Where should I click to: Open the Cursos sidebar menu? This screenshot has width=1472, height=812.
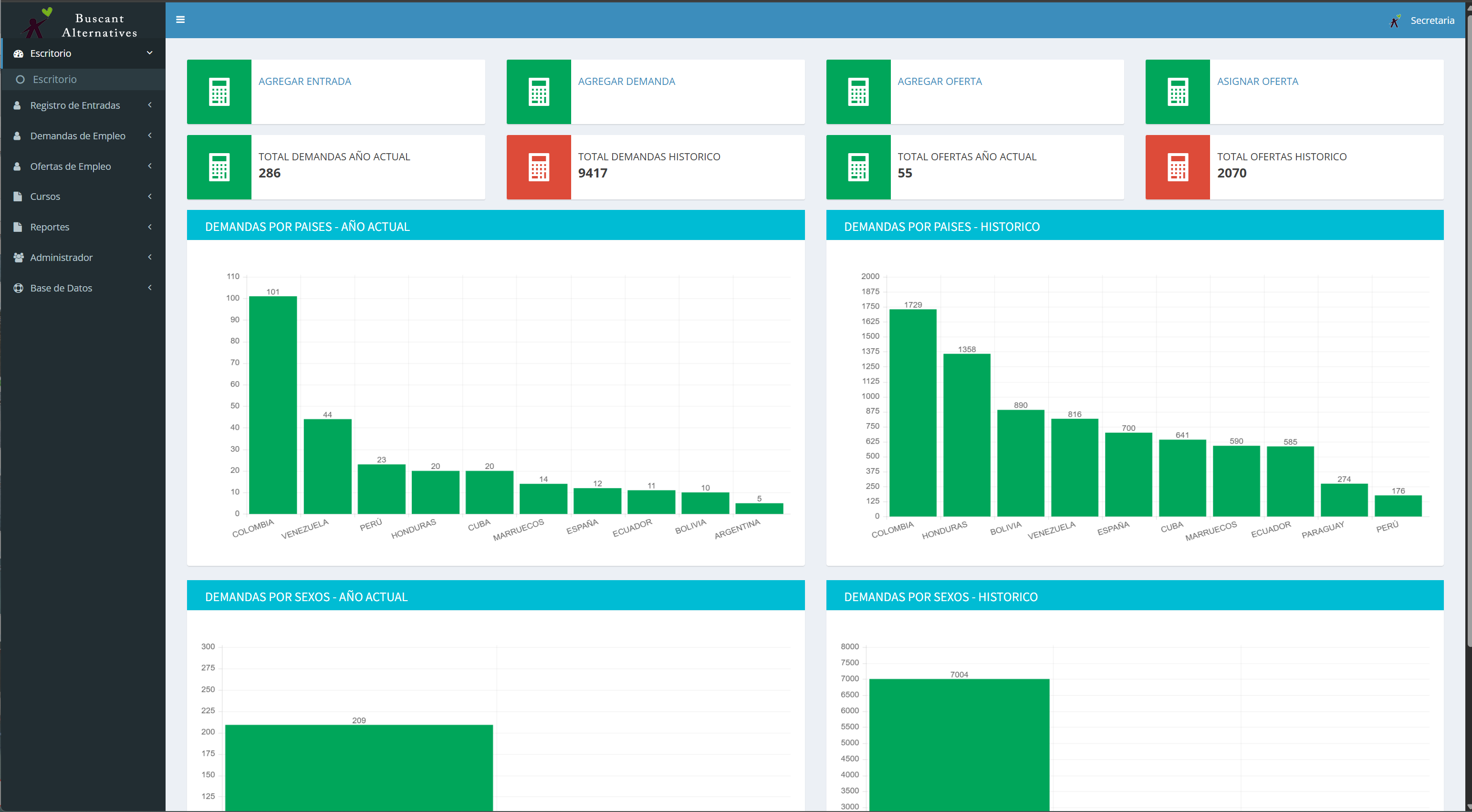pyautogui.click(x=84, y=197)
